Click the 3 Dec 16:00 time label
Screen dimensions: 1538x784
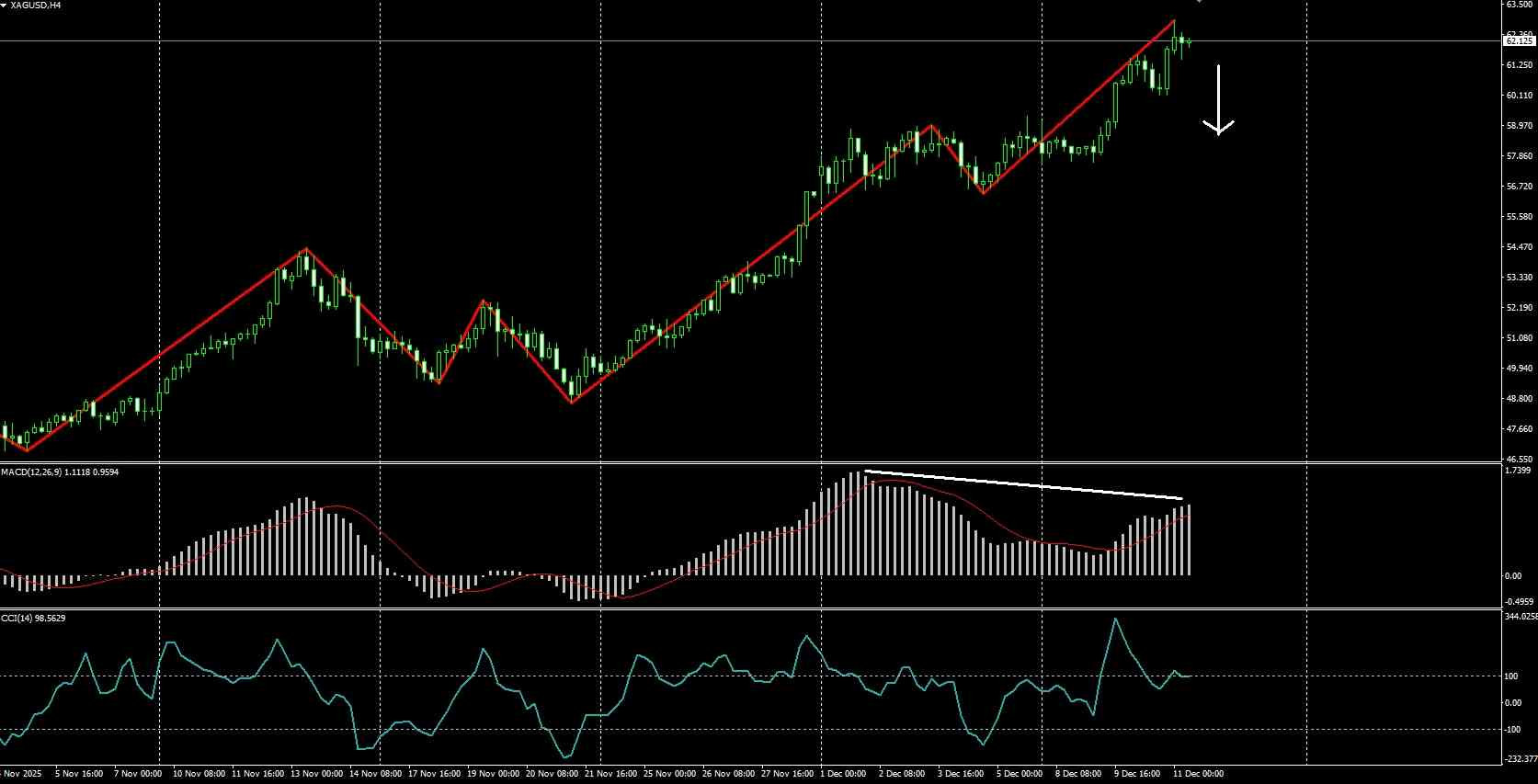[x=961, y=774]
